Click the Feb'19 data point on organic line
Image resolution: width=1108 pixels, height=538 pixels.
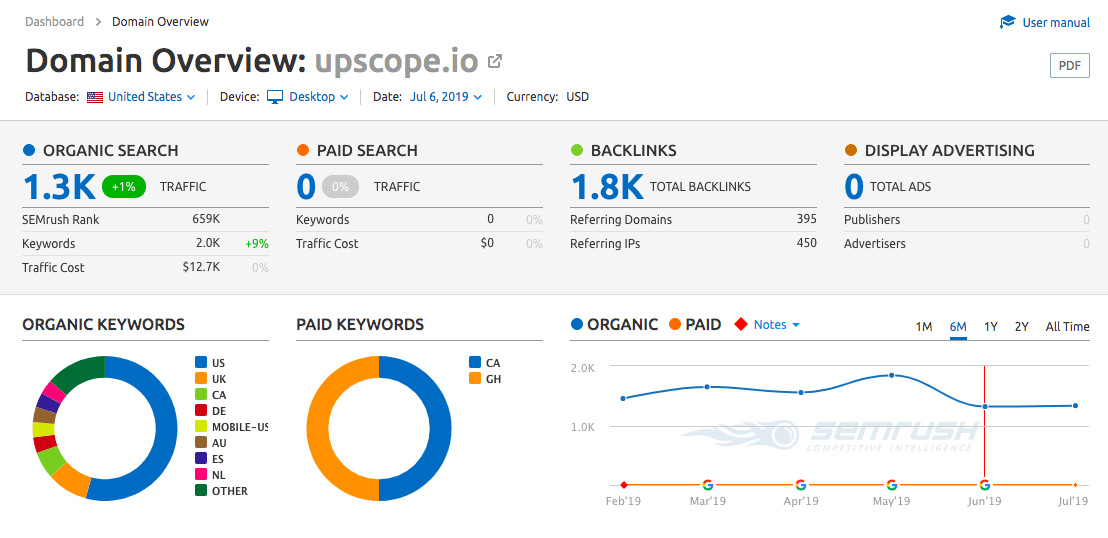tap(623, 398)
